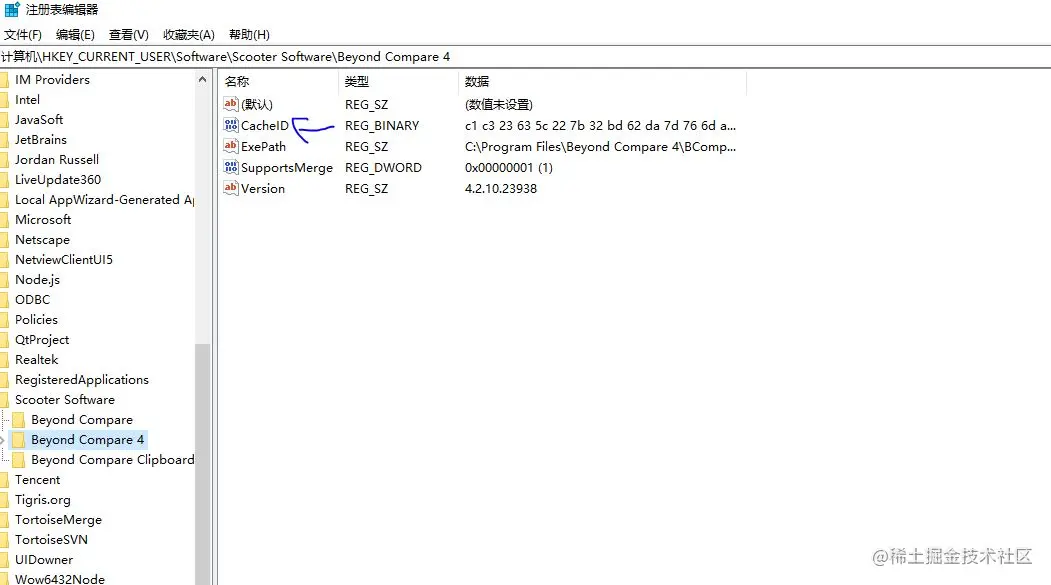The image size is (1051, 585).
Task: Select the TortoiseMerge key
Action: tap(58, 520)
